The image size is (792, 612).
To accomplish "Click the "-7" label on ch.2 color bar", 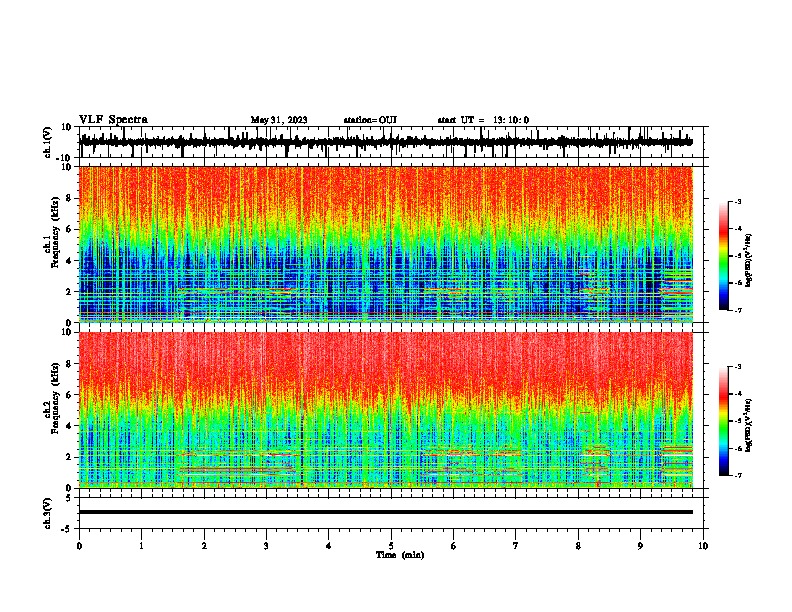I will (x=738, y=475).
